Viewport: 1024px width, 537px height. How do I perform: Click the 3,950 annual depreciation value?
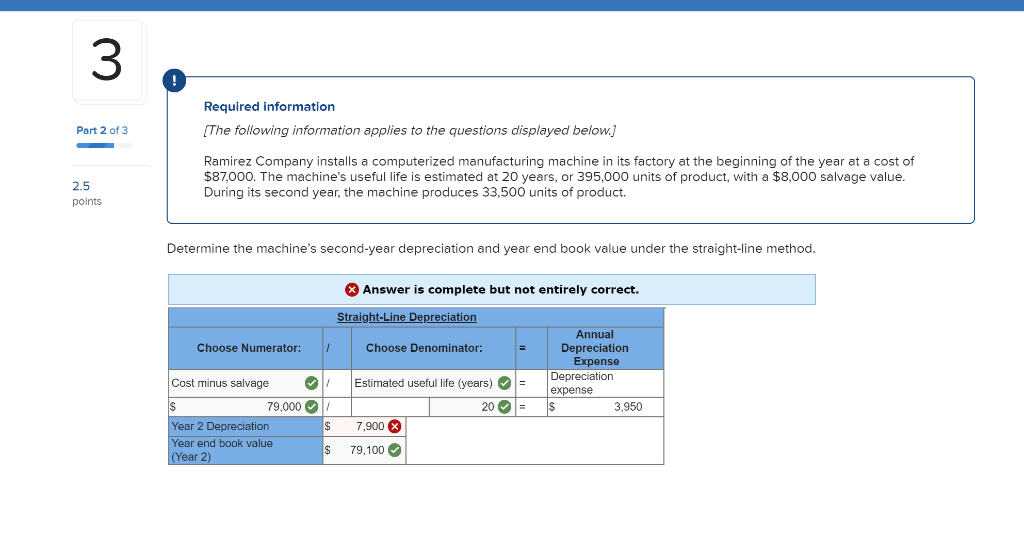coord(628,406)
